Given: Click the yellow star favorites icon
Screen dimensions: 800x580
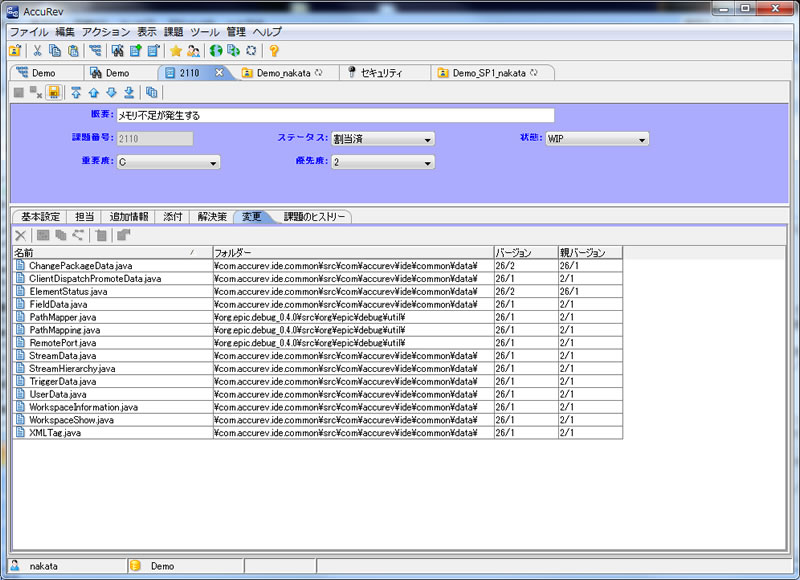Looking at the screenshot, I should pyautogui.click(x=176, y=51).
